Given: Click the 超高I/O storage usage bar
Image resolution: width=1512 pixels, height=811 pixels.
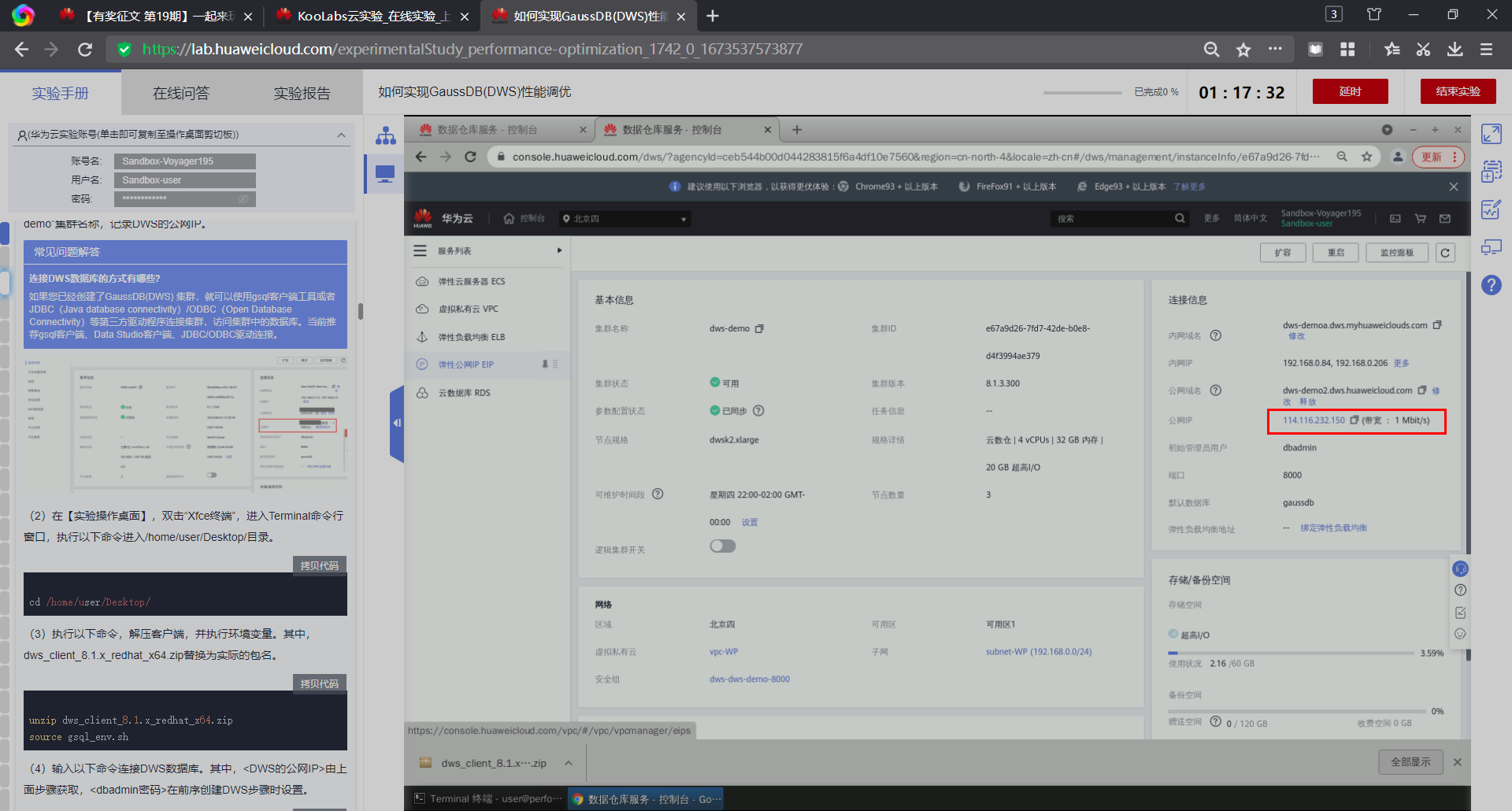Looking at the screenshot, I should [x=1291, y=653].
